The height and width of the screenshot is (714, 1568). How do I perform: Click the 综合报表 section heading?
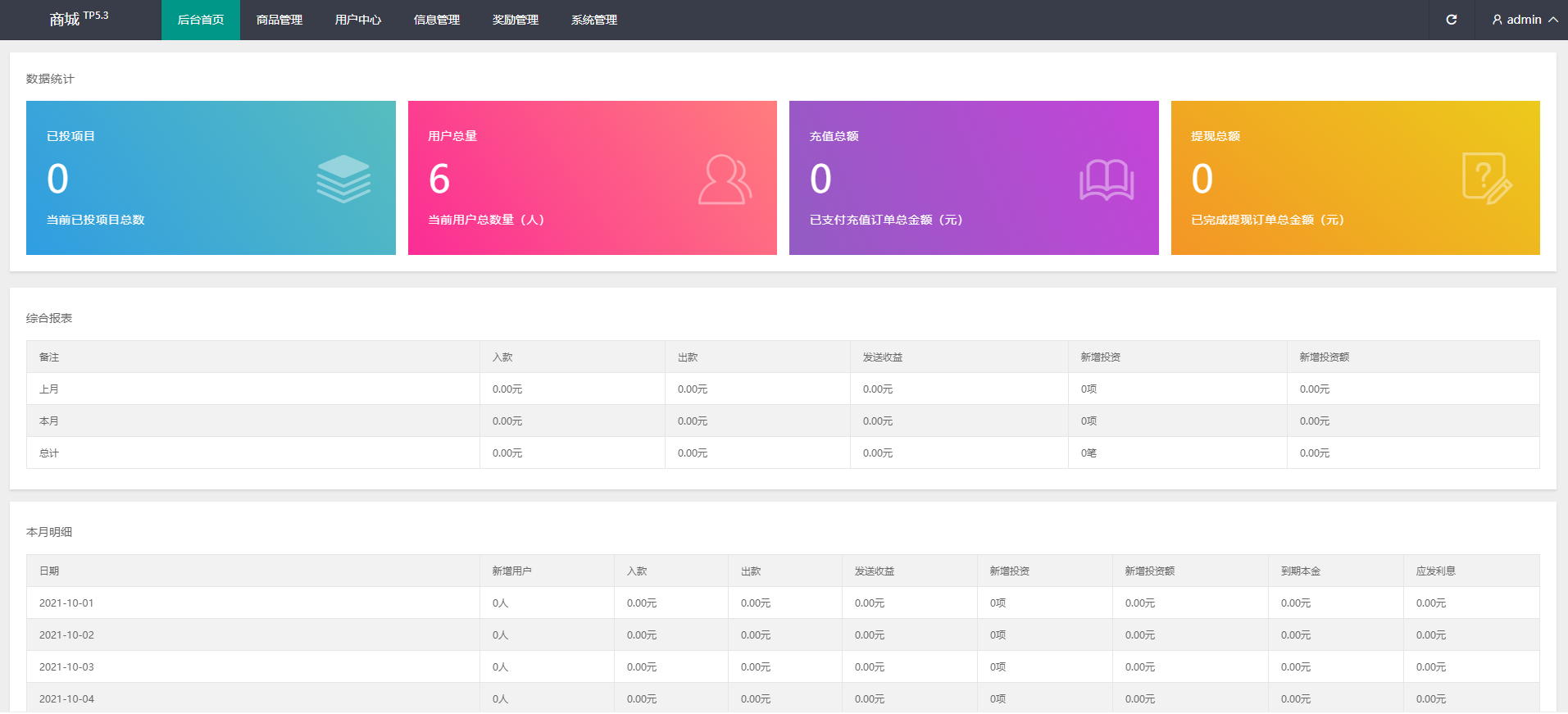tap(49, 318)
